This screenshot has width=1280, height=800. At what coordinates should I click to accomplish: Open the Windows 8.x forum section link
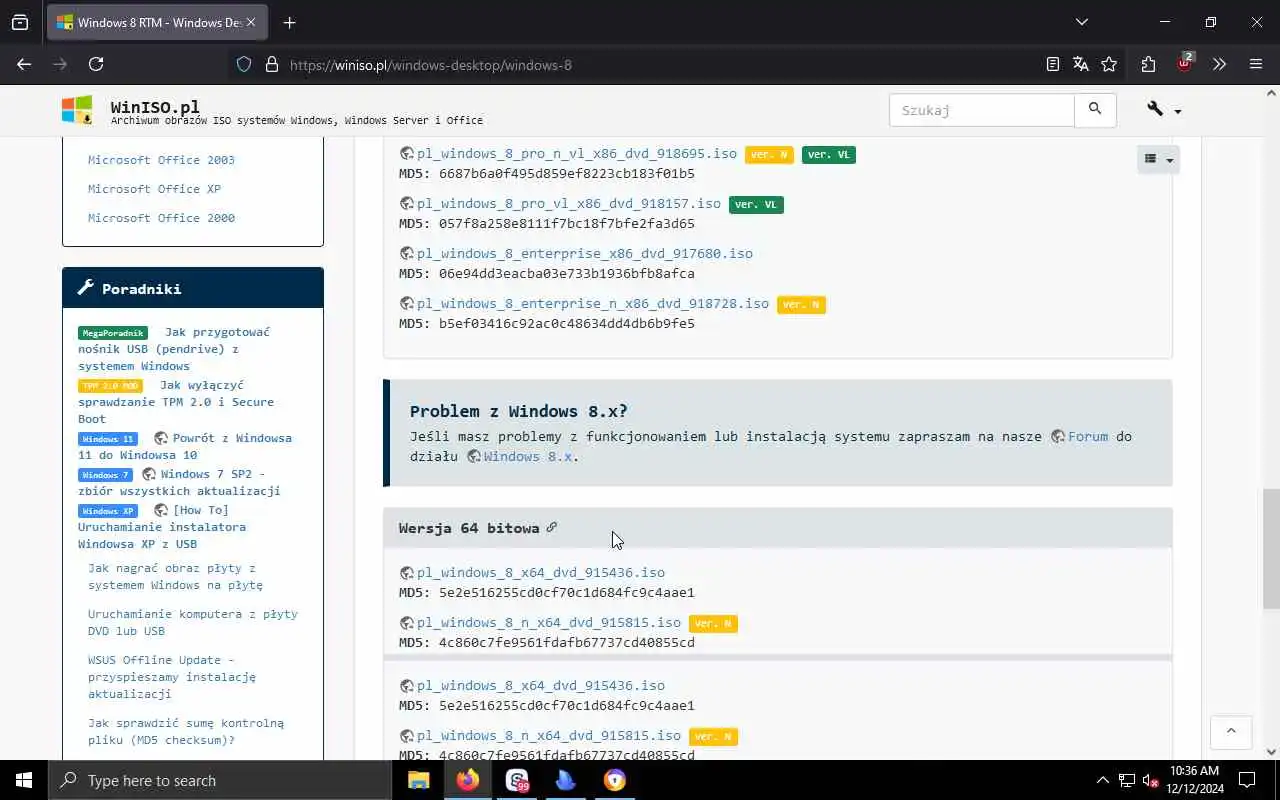point(528,457)
